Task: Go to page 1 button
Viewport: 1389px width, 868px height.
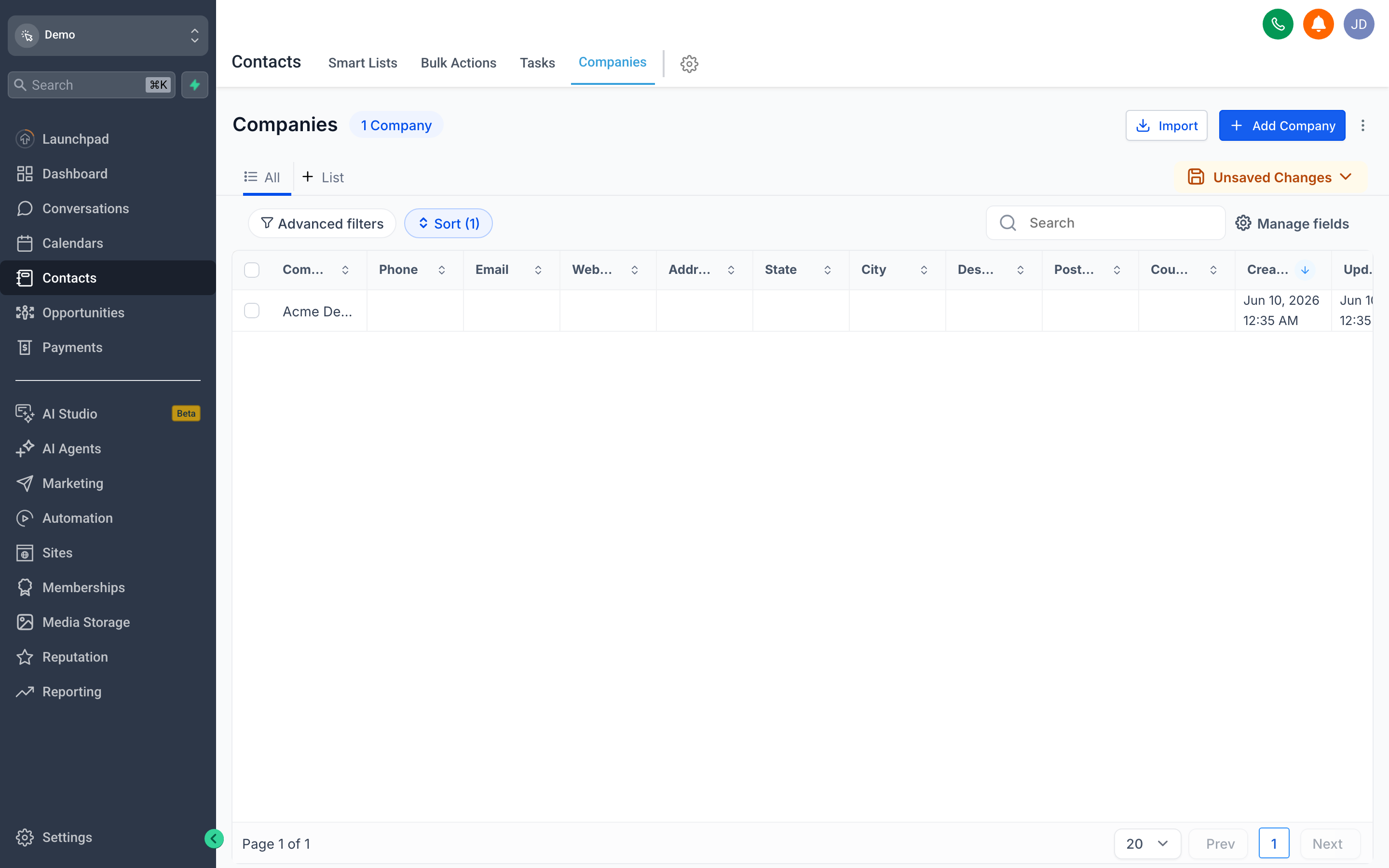Action: [x=1274, y=843]
